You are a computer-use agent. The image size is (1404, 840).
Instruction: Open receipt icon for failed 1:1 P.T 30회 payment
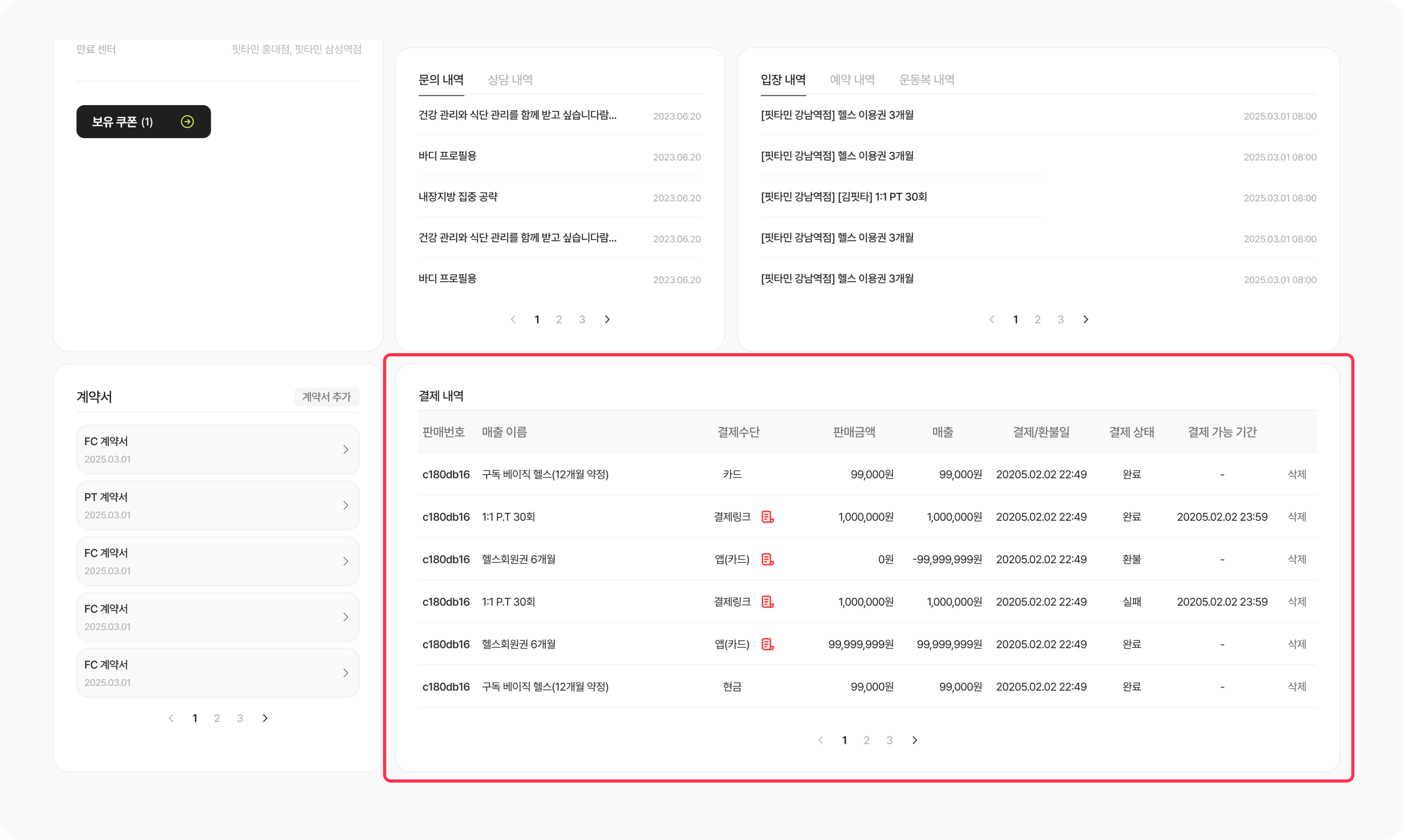coord(767,602)
